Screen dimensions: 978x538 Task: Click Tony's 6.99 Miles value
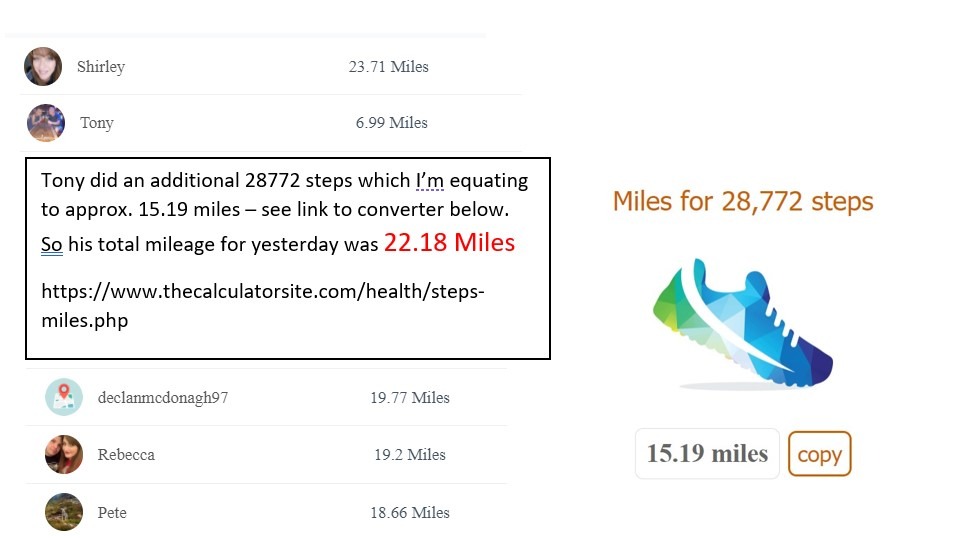click(391, 123)
